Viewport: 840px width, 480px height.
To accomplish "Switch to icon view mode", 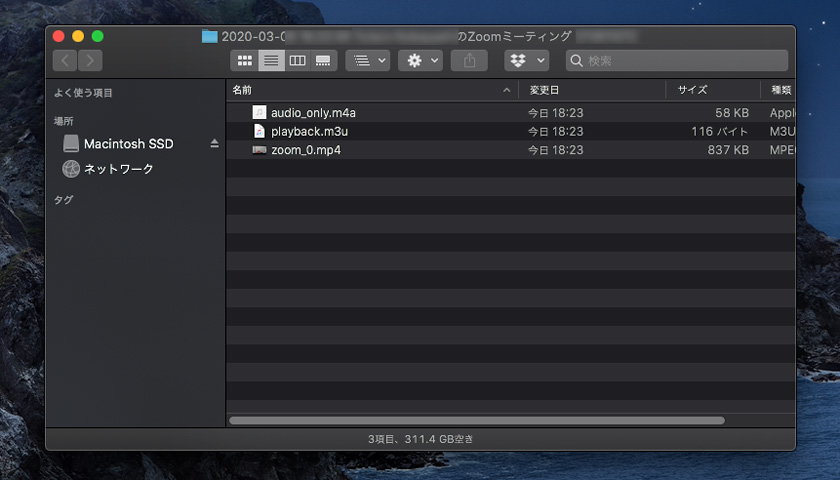I will pyautogui.click(x=244, y=61).
